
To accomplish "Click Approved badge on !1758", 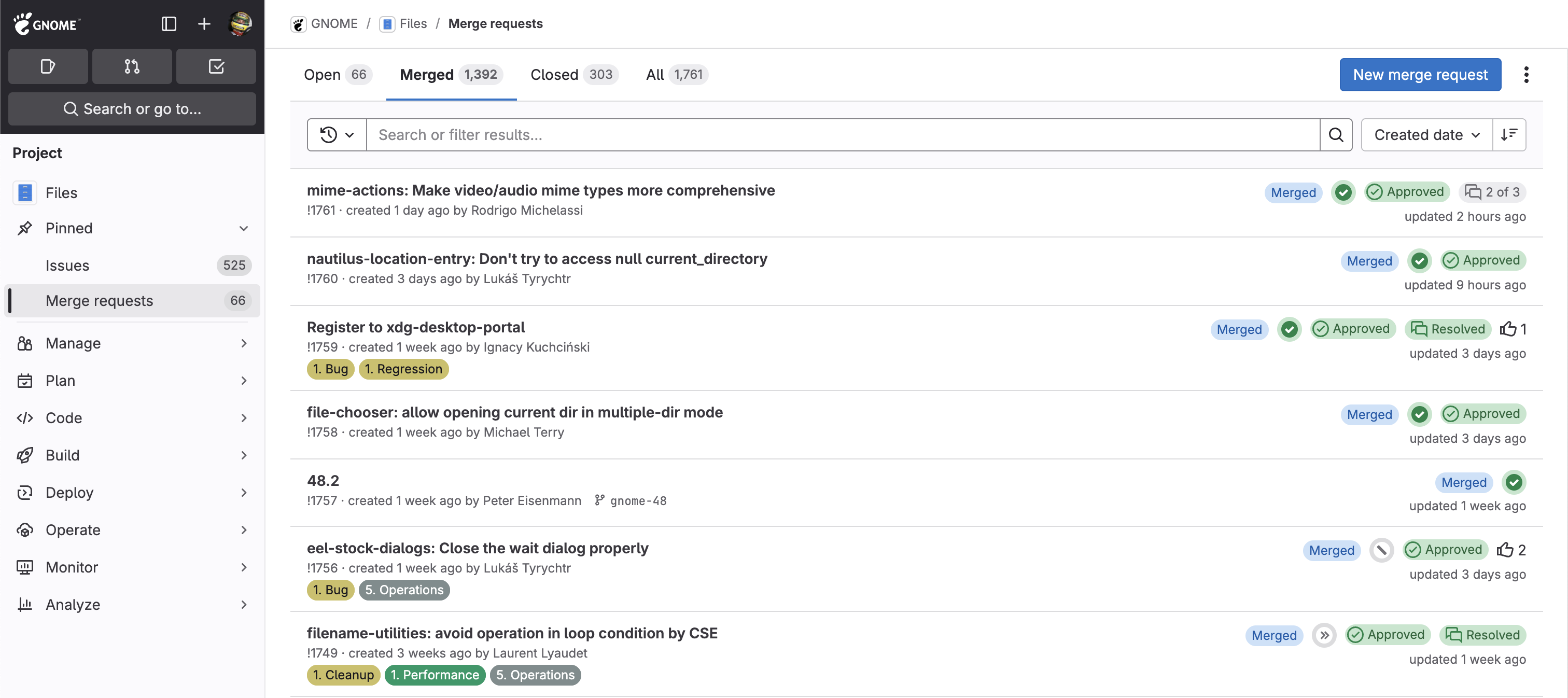I will click(x=1483, y=414).
